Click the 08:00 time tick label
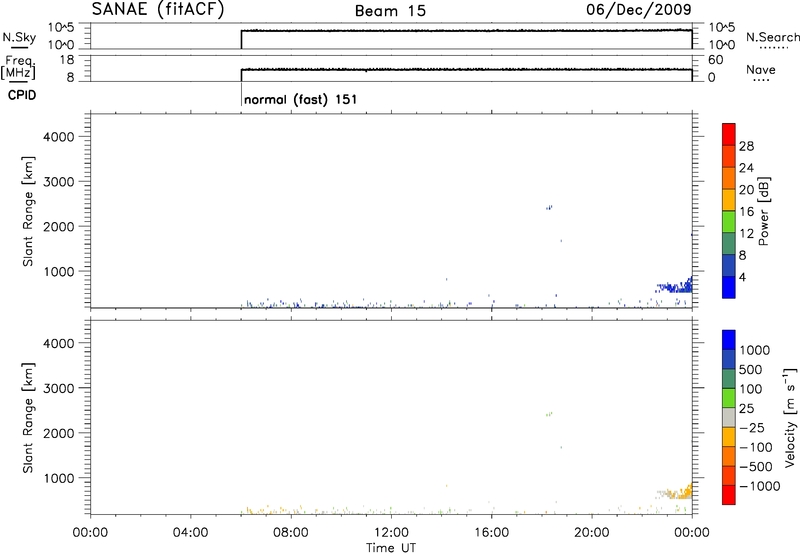800x554 pixels. pyautogui.click(x=290, y=533)
